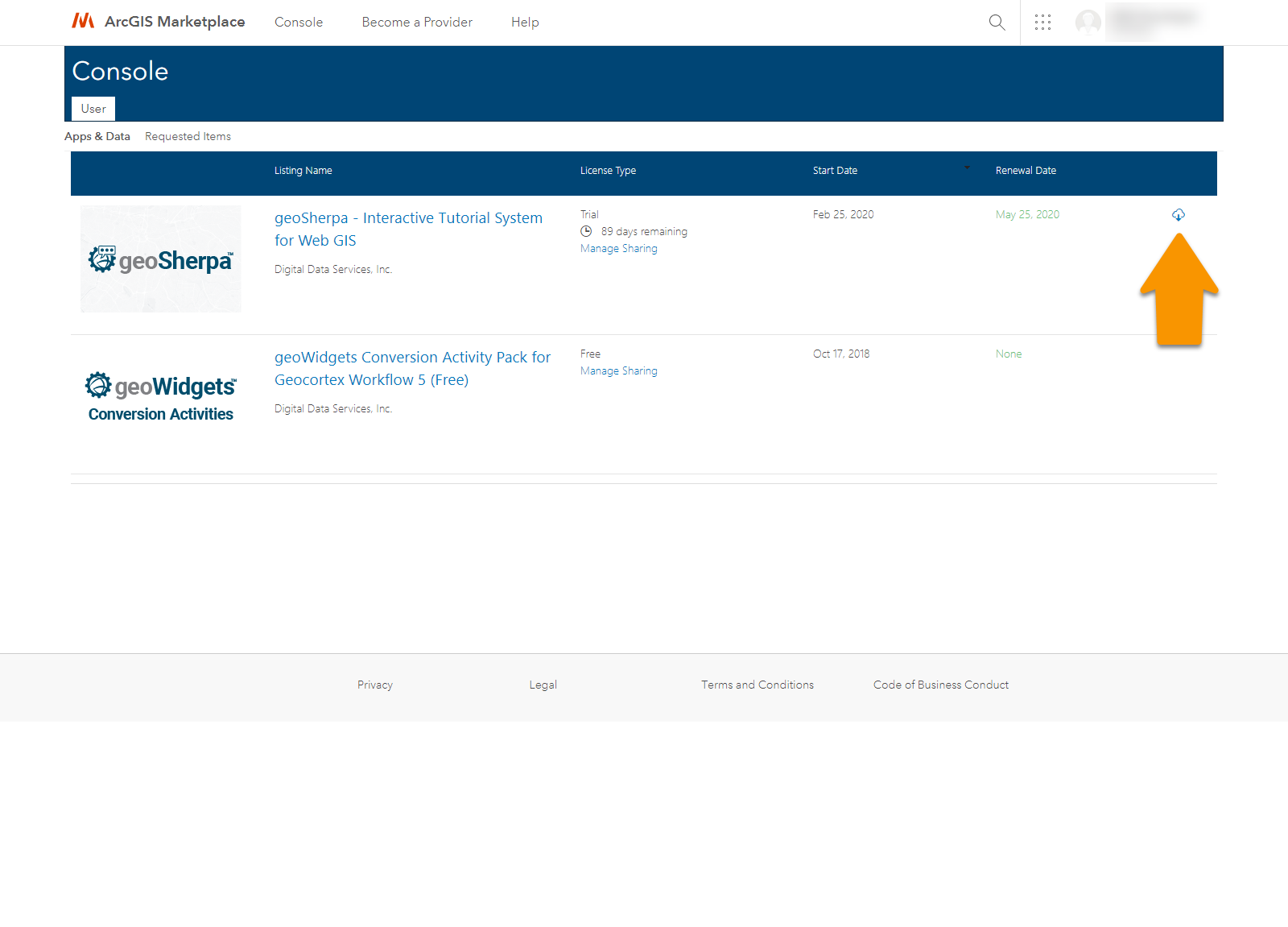Screen dimensions: 1288x927
Task: Open the app launcher grid icon
Action: [1042, 23]
